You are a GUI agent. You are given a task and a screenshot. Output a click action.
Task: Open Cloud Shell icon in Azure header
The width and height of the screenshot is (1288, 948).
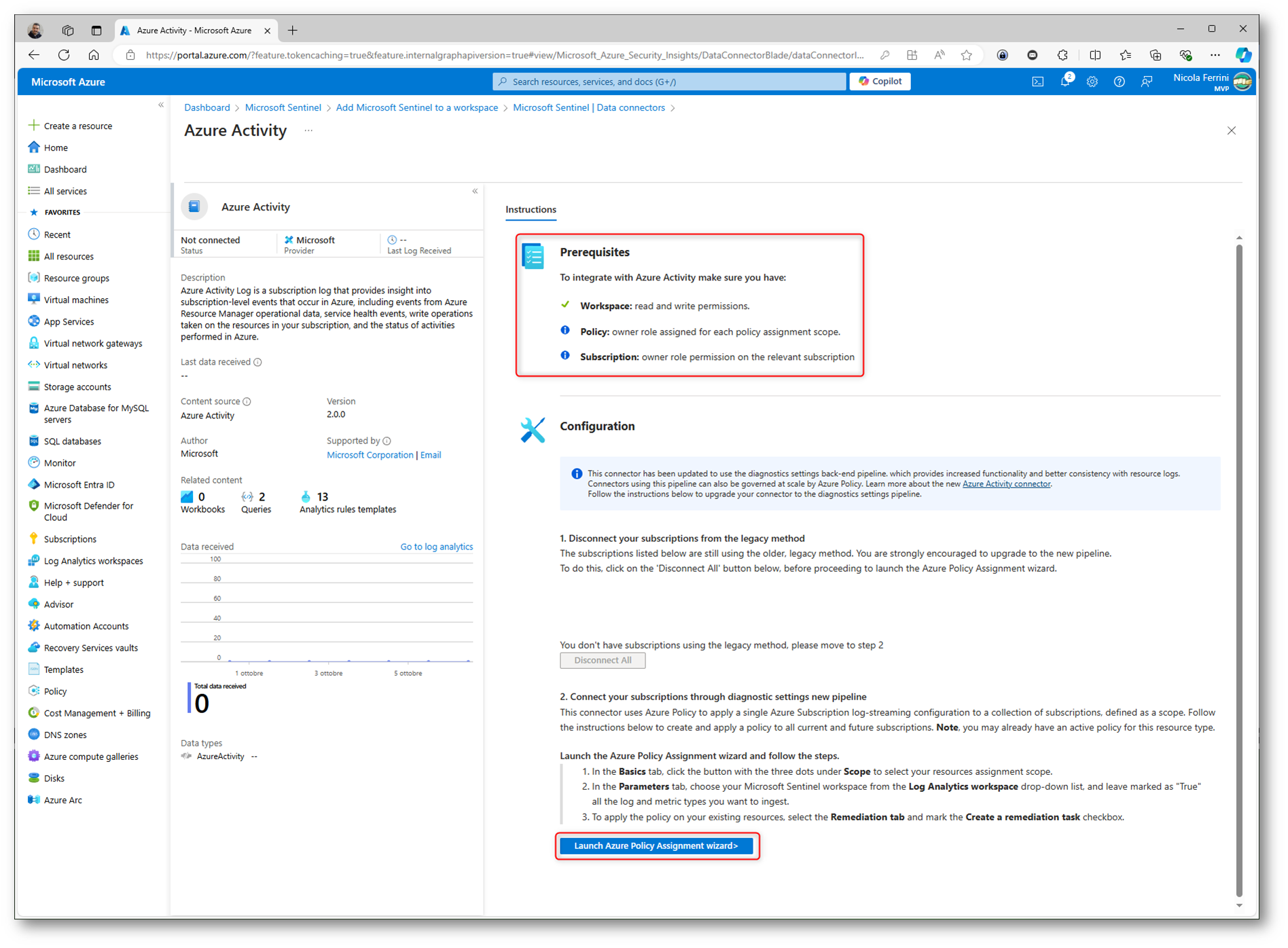1037,81
